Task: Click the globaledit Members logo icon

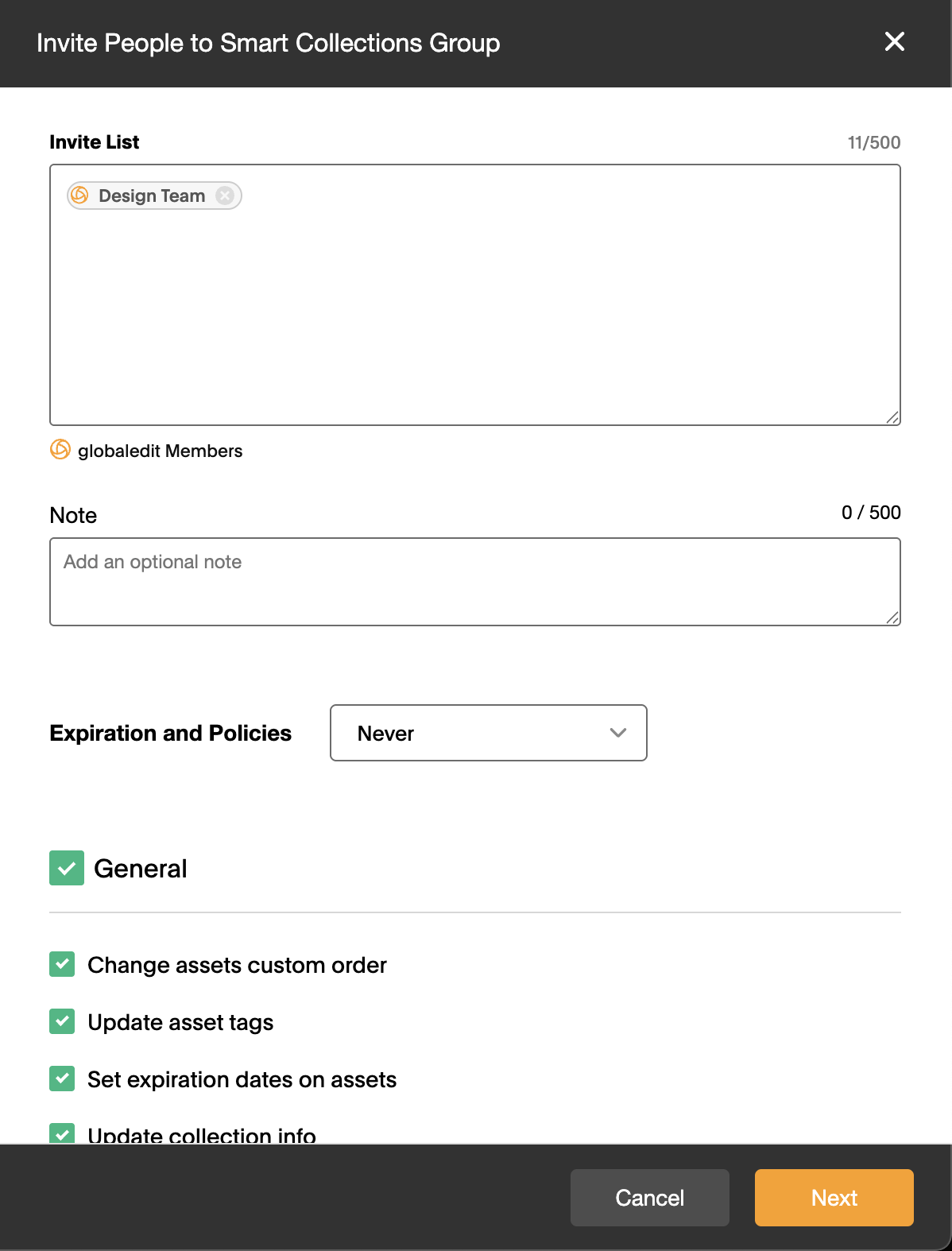Action: coord(60,450)
